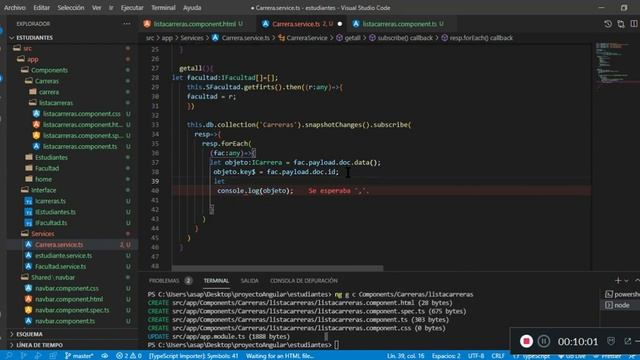Click CarreraService in the breadcrumb
The height and width of the screenshot is (360, 640).
(307, 38)
